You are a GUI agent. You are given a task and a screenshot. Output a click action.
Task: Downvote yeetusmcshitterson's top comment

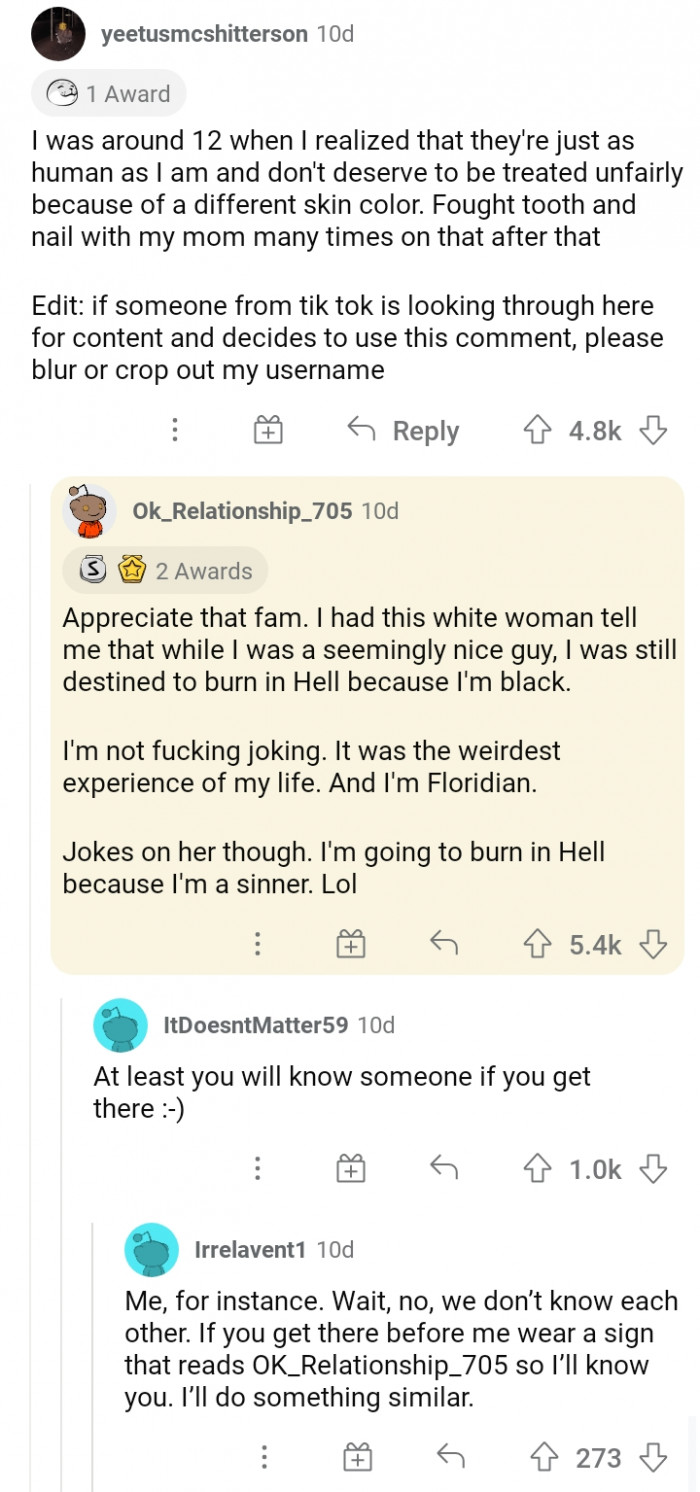point(653,431)
